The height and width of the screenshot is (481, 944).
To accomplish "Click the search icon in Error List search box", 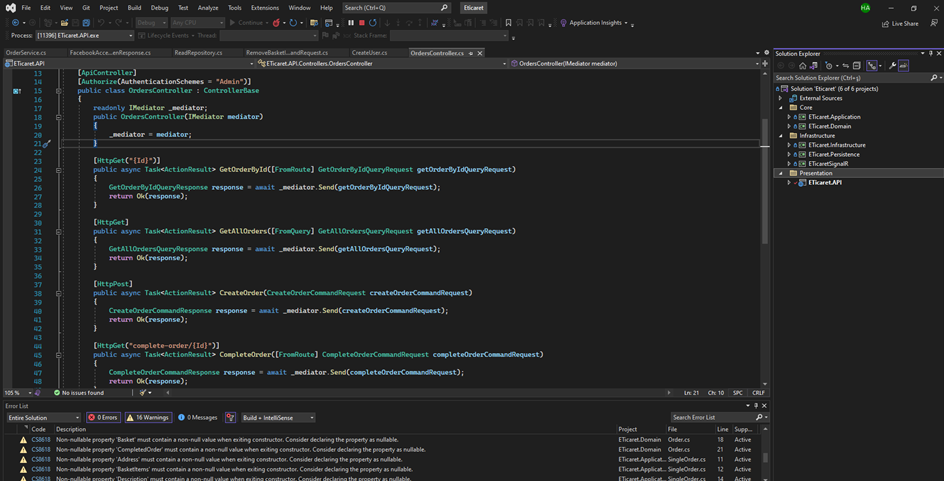I will click(759, 417).
